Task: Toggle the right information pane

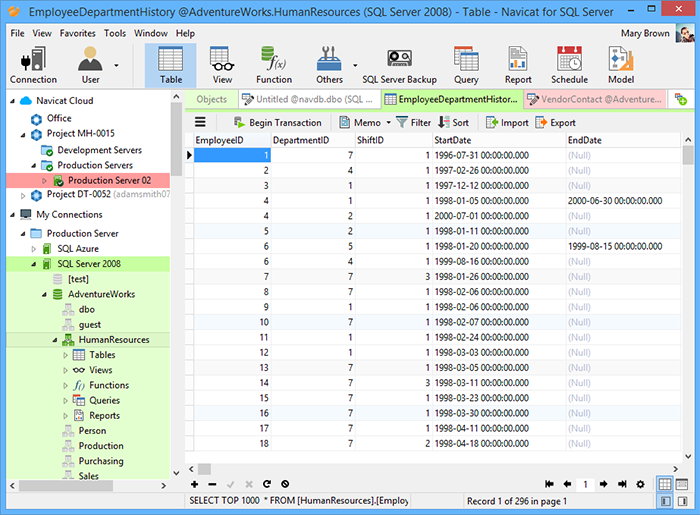Action: pyautogui.click(x=682, y=502)
